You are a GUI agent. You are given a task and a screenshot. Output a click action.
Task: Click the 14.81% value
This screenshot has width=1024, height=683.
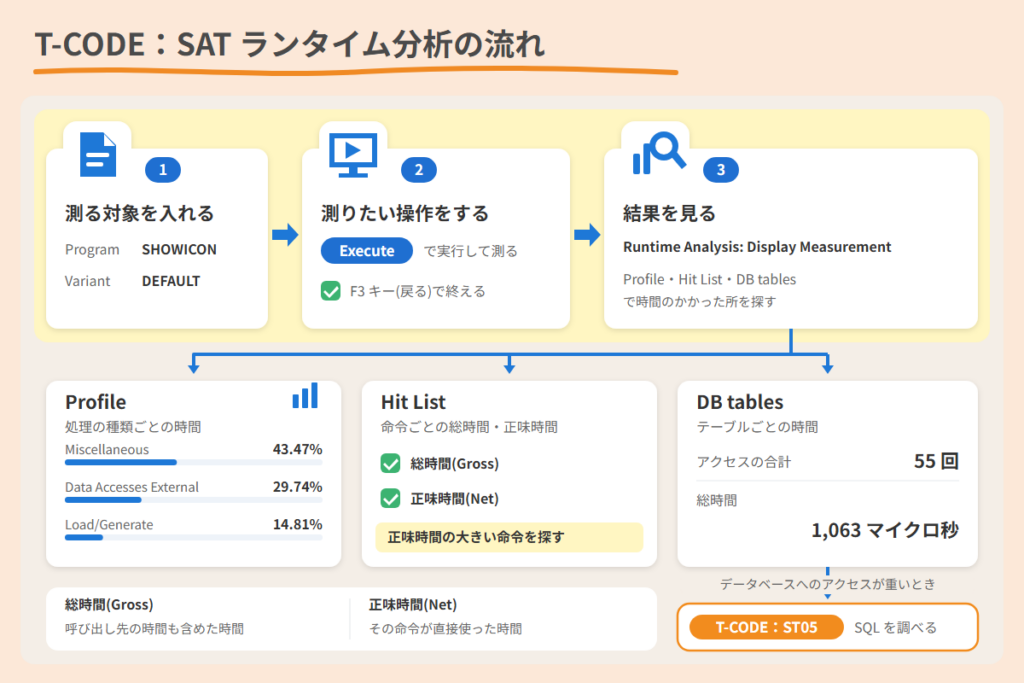(297, 524)
